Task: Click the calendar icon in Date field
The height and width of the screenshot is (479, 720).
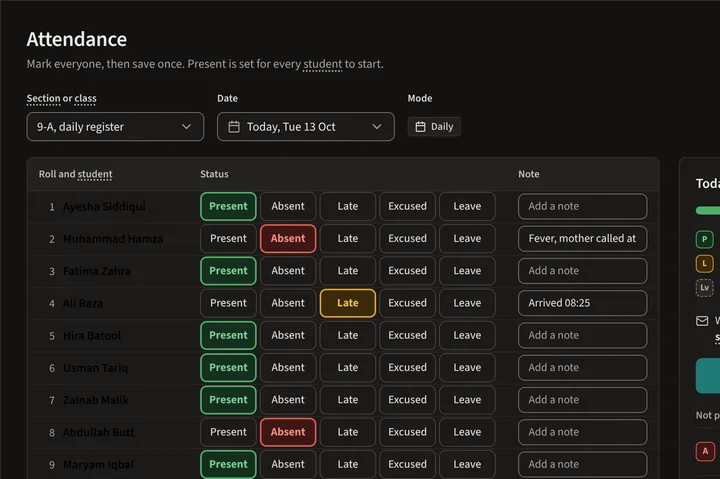Action: pos(234,127)
